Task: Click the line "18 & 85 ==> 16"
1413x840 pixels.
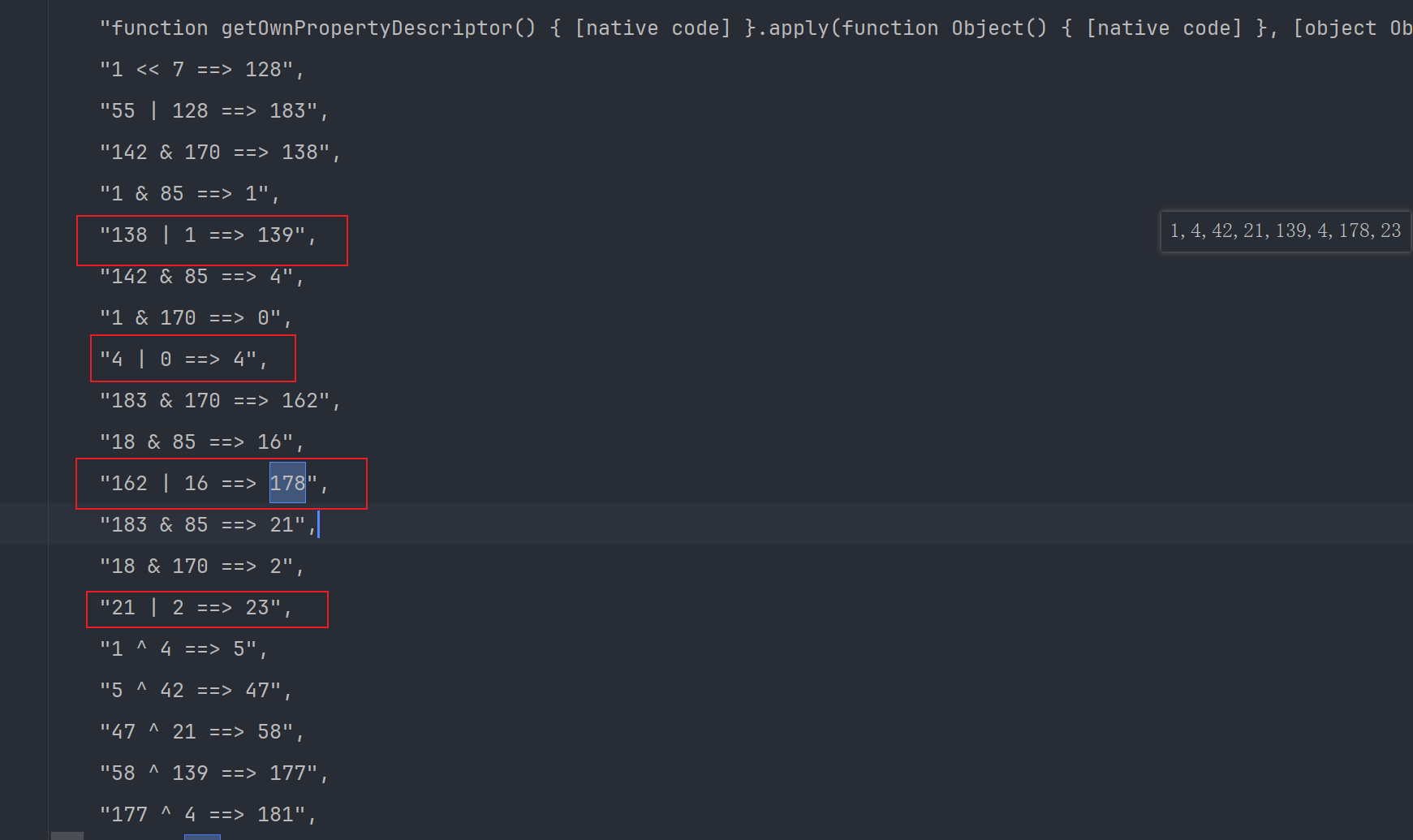Action: [201, 442]
